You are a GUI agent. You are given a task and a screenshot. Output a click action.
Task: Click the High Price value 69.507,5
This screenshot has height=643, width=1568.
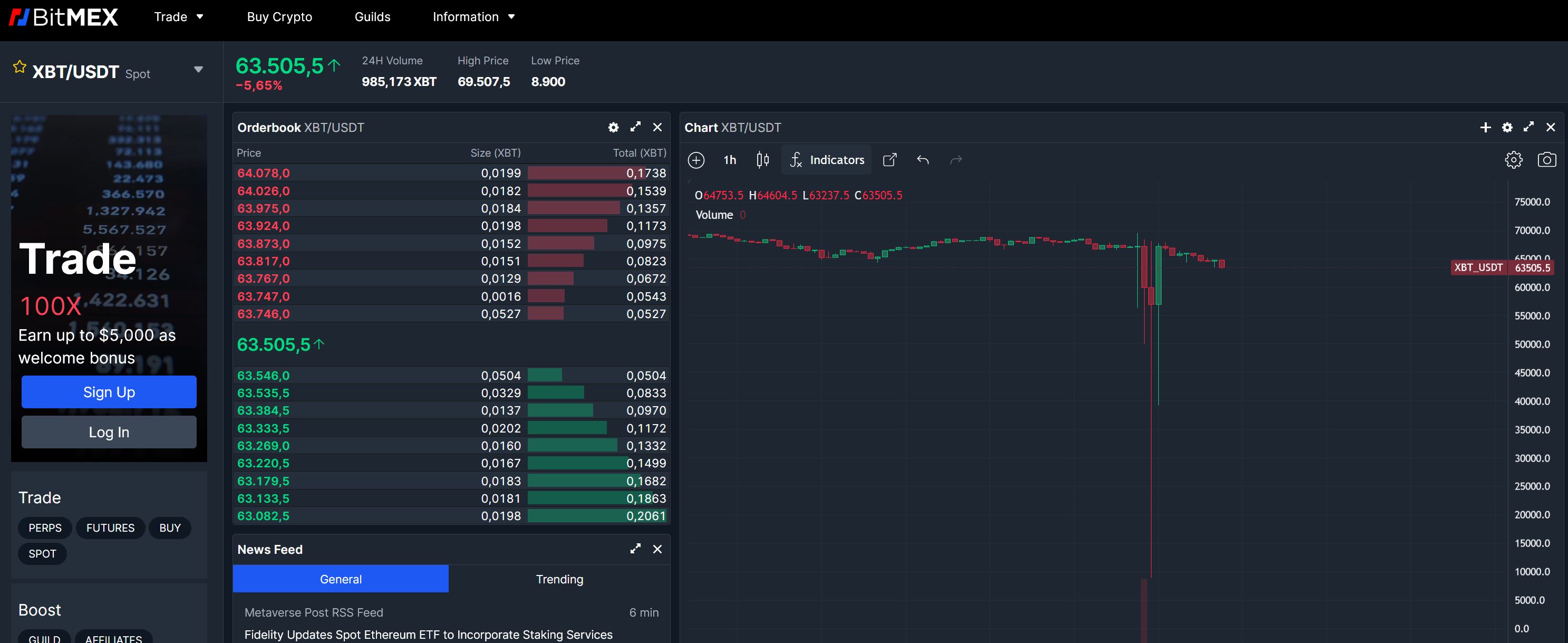coord(483,82)
